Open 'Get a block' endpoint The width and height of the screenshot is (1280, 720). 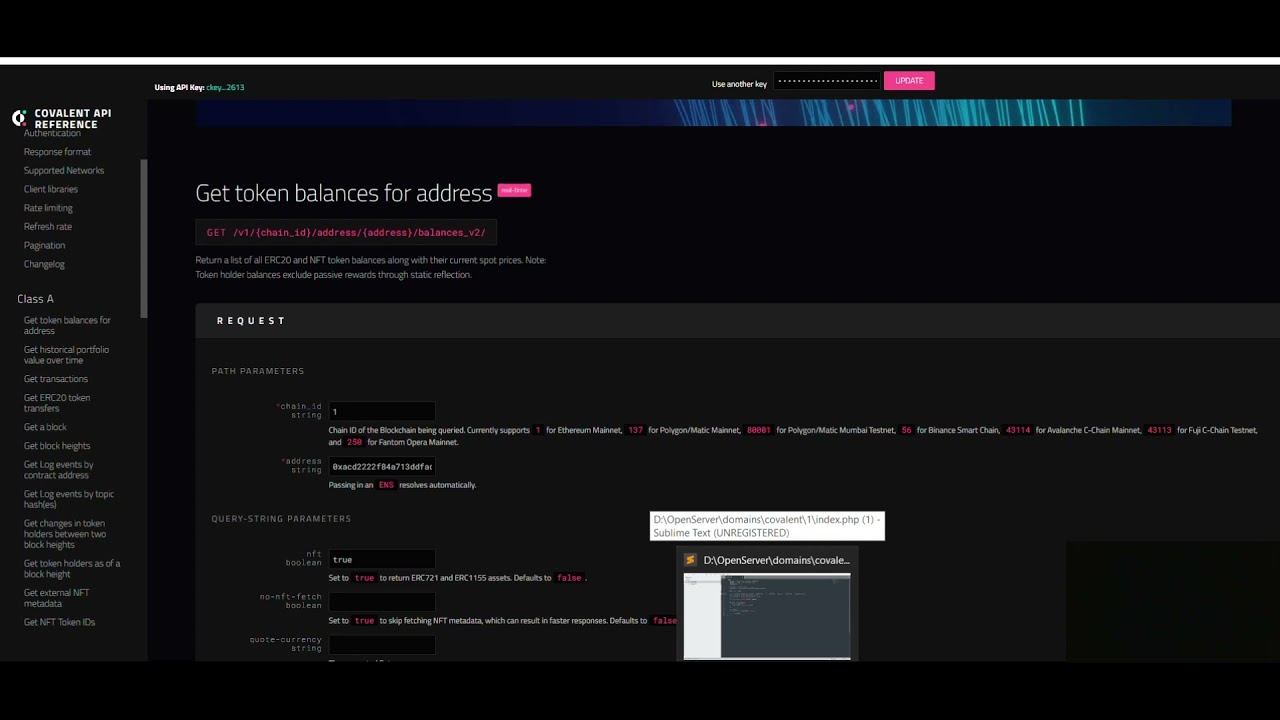[x=45, y=427]
